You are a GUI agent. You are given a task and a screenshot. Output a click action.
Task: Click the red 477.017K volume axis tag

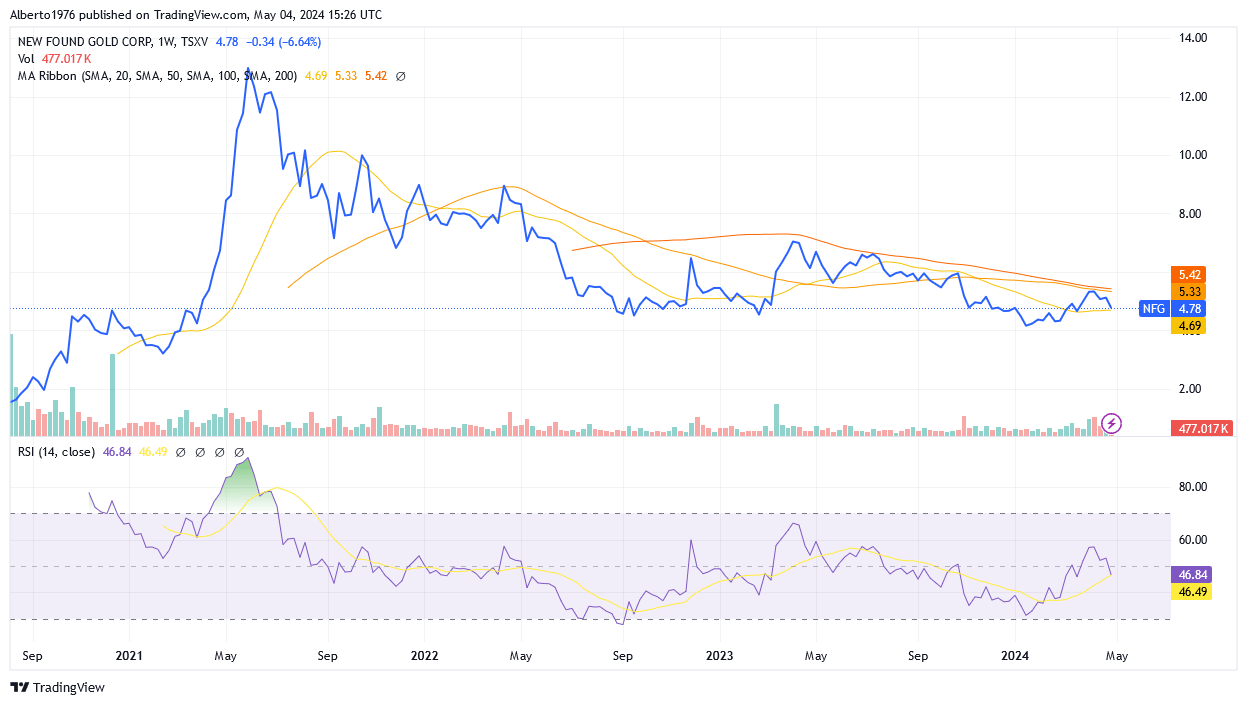coord(1202,428)
